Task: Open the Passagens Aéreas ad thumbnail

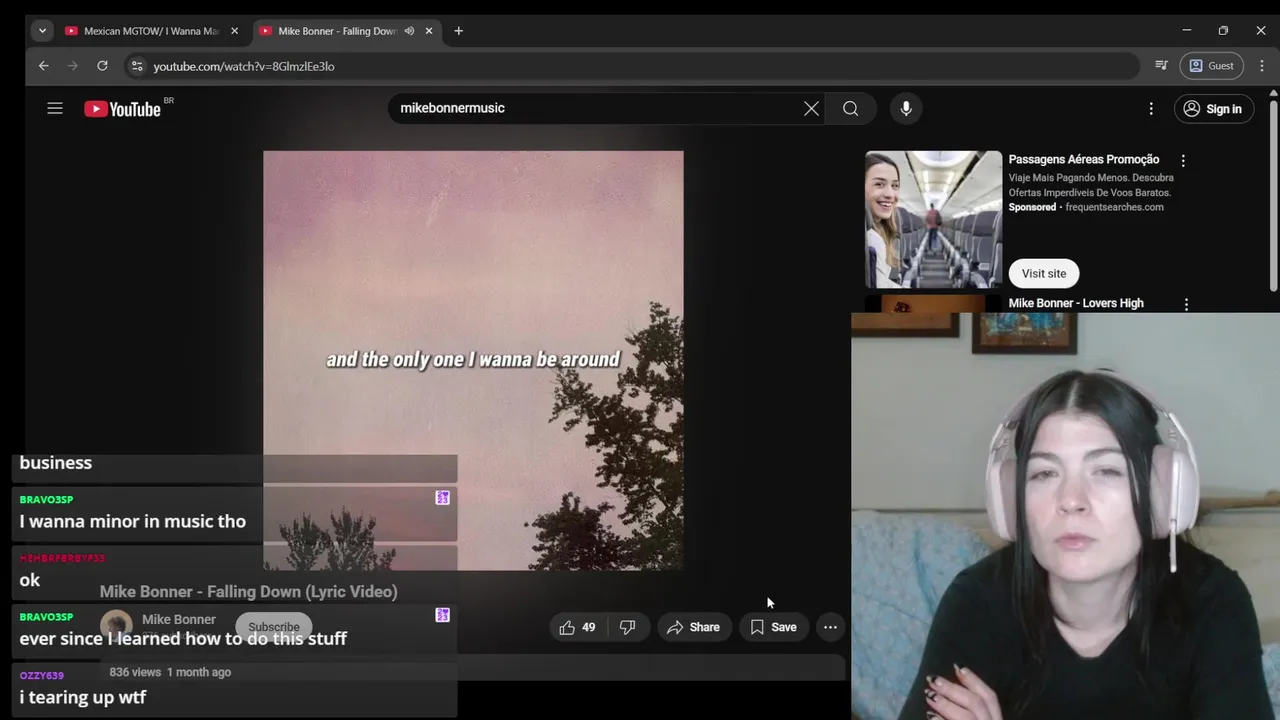Action: click(933, 219)
